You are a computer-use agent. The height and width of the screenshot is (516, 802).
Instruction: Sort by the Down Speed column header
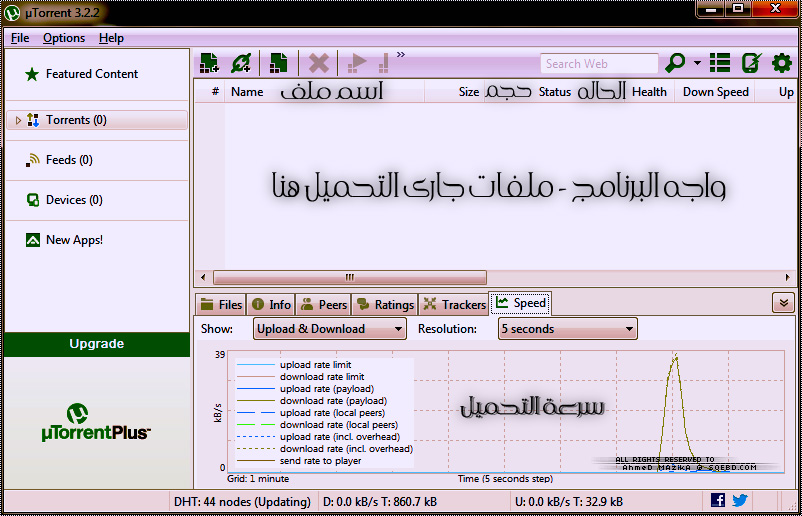[716, 92]
